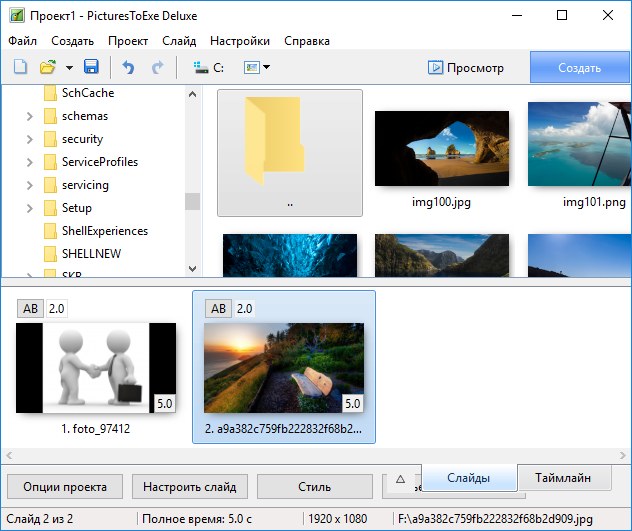Open the Настройки menu

click(x=240, y=41)
